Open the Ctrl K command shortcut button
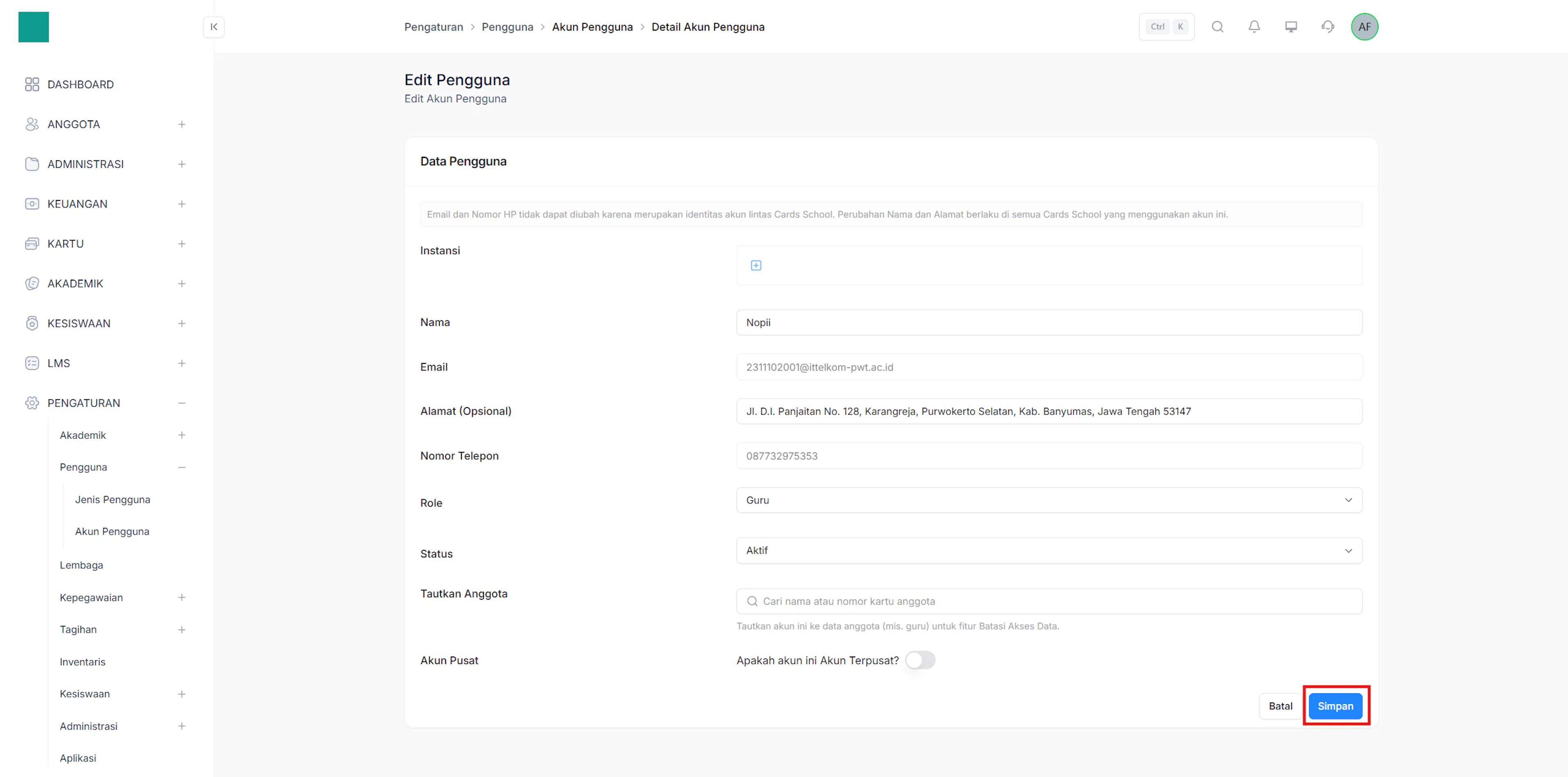This screenshot has height=777, width=1568. (1166, 27)
